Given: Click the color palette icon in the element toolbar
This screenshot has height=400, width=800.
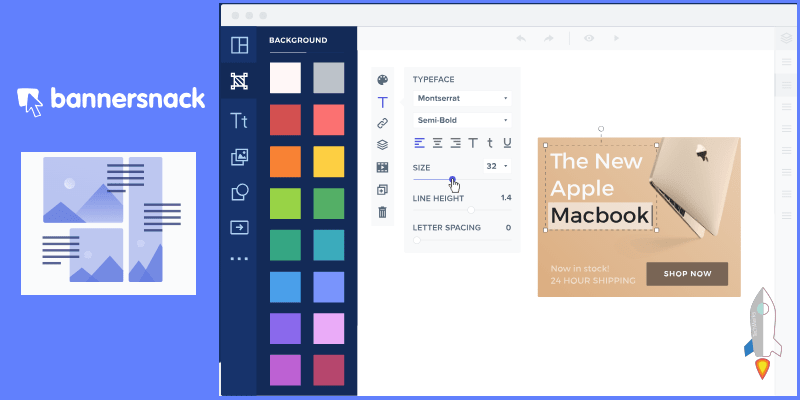Looking at the screenshot, I should 382,80.
